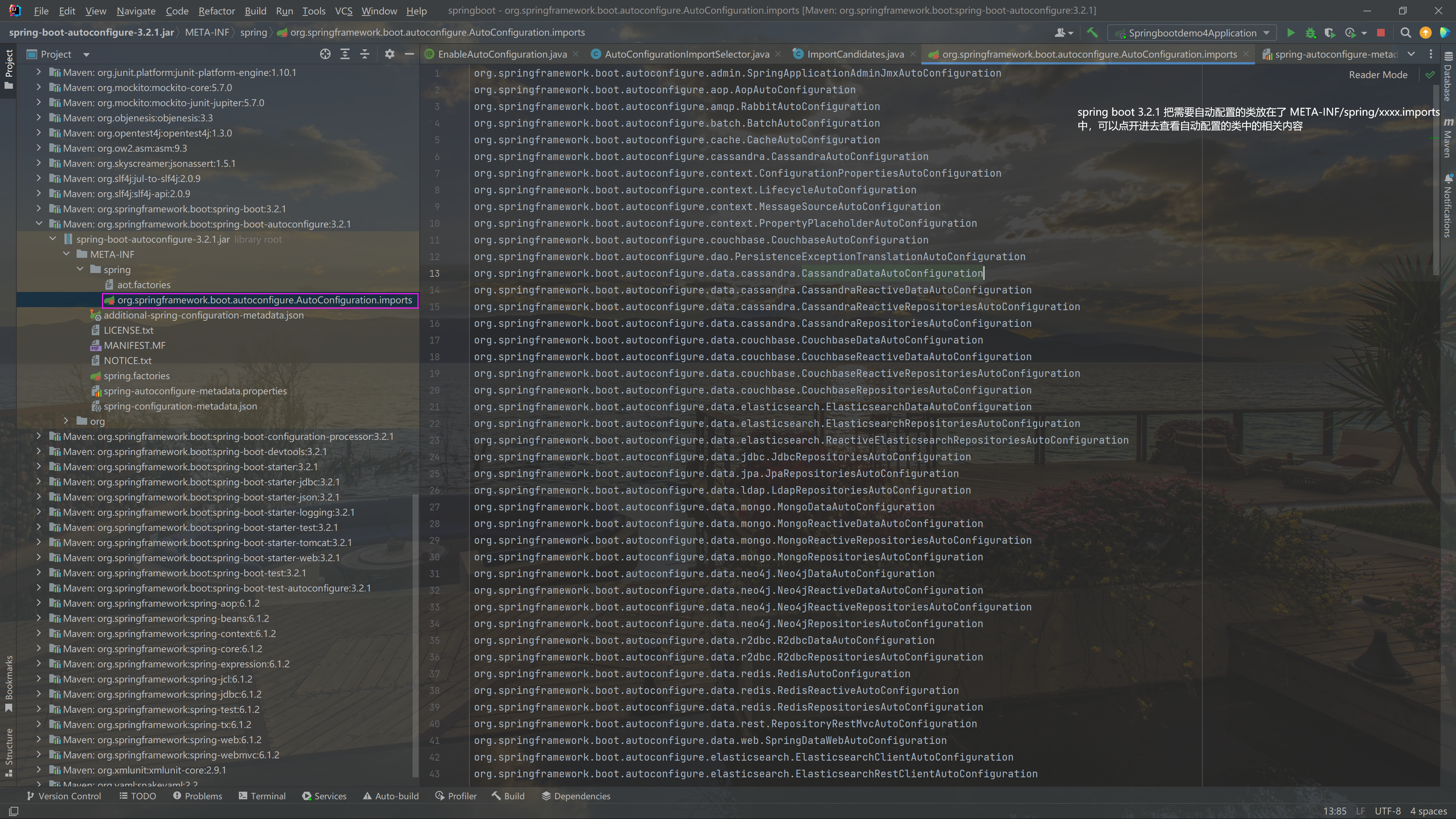1456x819 pixels.
Task: Select aot.factories file in tree
Action: 144,285
